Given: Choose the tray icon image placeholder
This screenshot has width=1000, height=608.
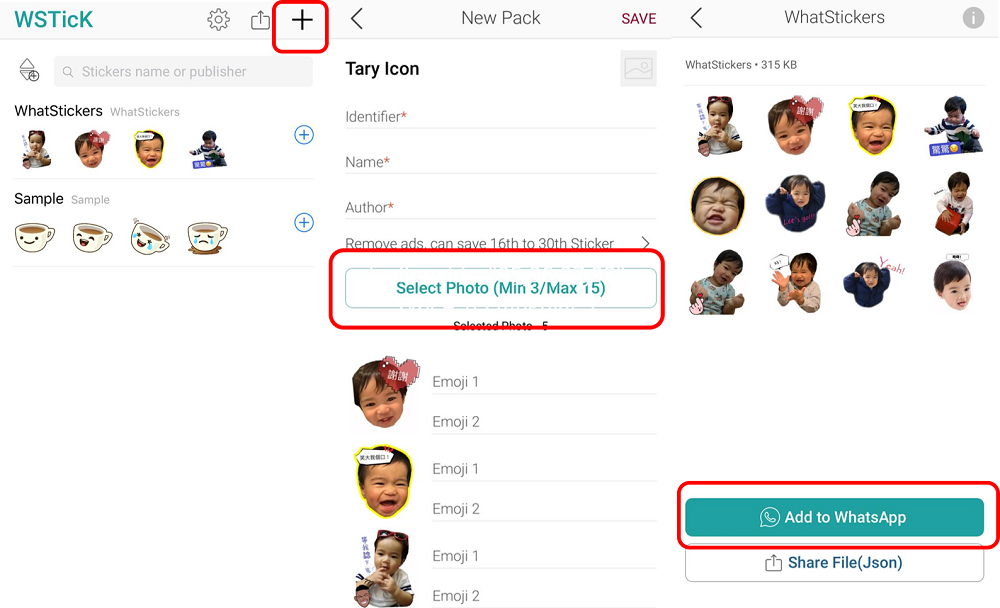Looking at the screenshot, I should click(638, 68).
